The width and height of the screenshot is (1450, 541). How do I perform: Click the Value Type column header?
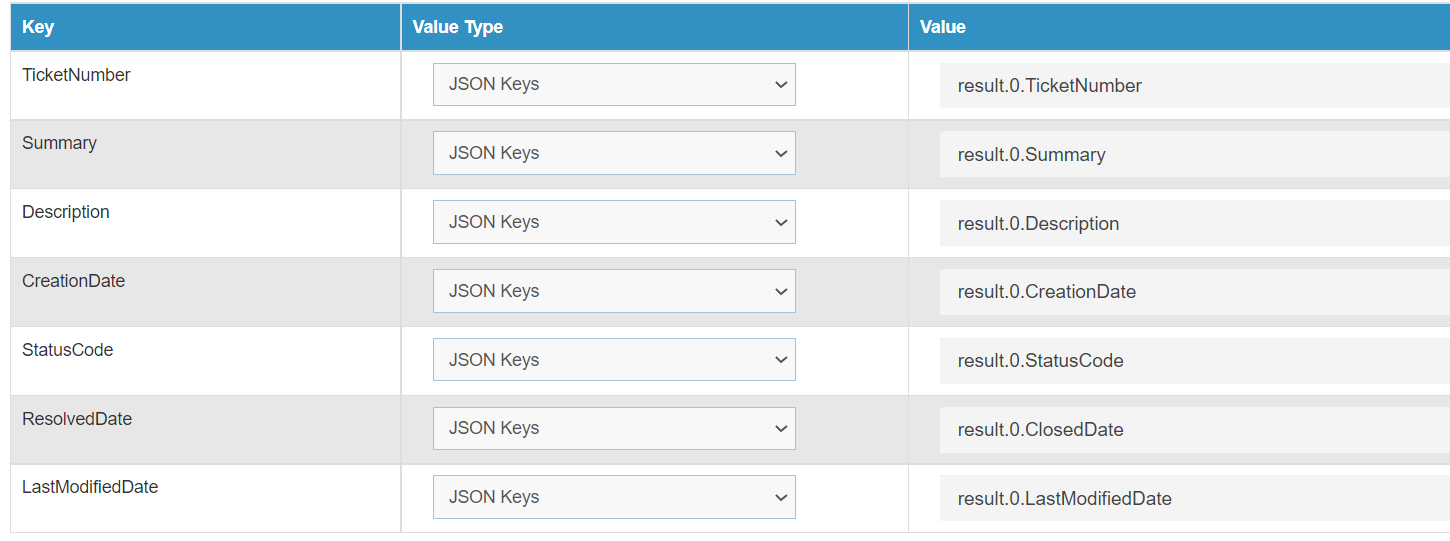point(458,27)
